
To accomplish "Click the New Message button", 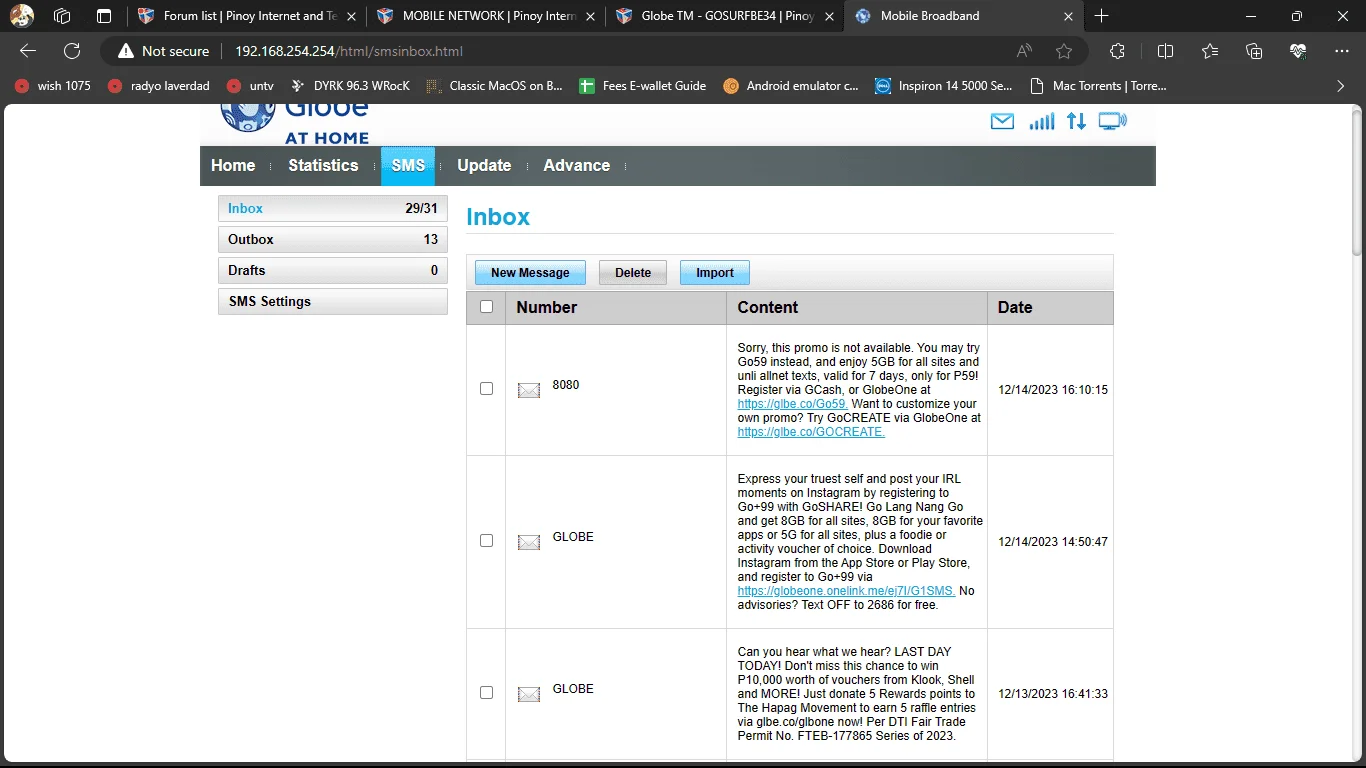I will pyautogui.click(x=530, y=272).
